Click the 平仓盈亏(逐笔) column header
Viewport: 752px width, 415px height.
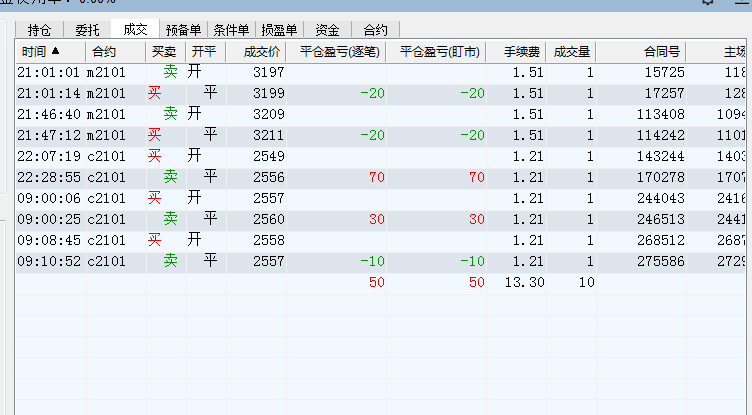(336, 52)
